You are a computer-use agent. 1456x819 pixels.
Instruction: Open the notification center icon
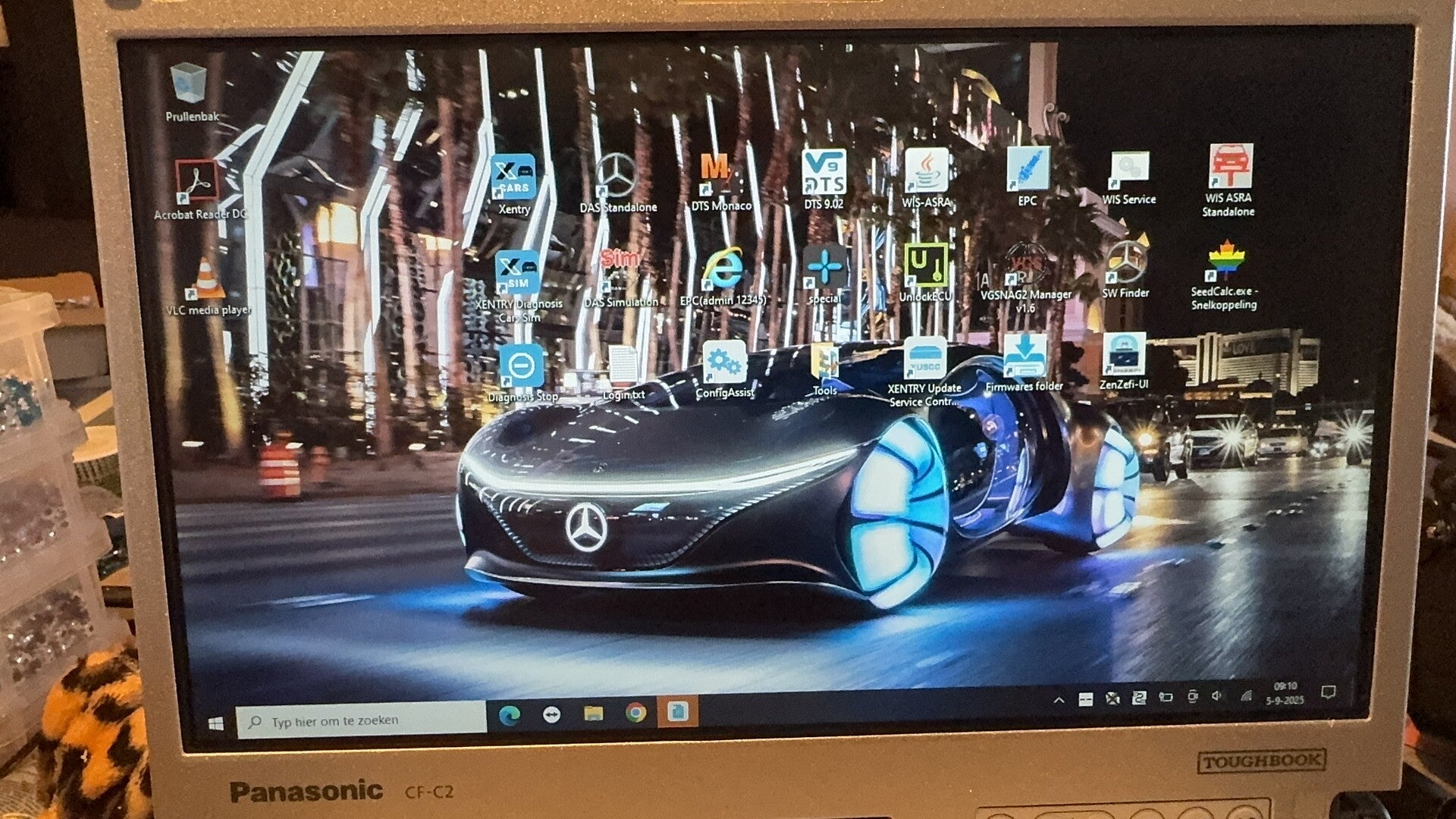[1328, 692]
